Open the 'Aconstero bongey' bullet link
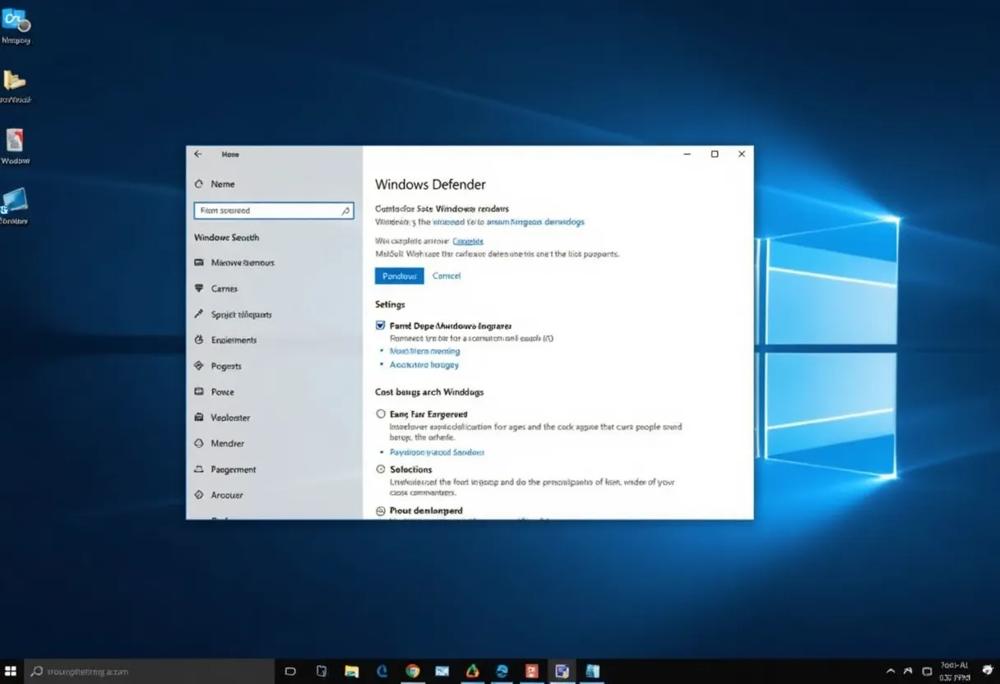1000x684 pixels. 424,365
